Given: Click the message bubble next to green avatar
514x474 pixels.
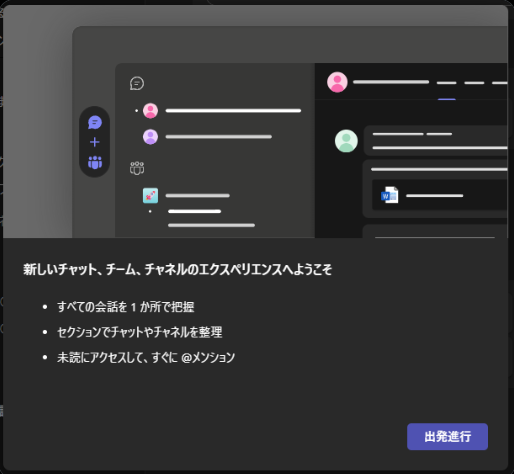Looking at the screenshot, I should point(436,141).
